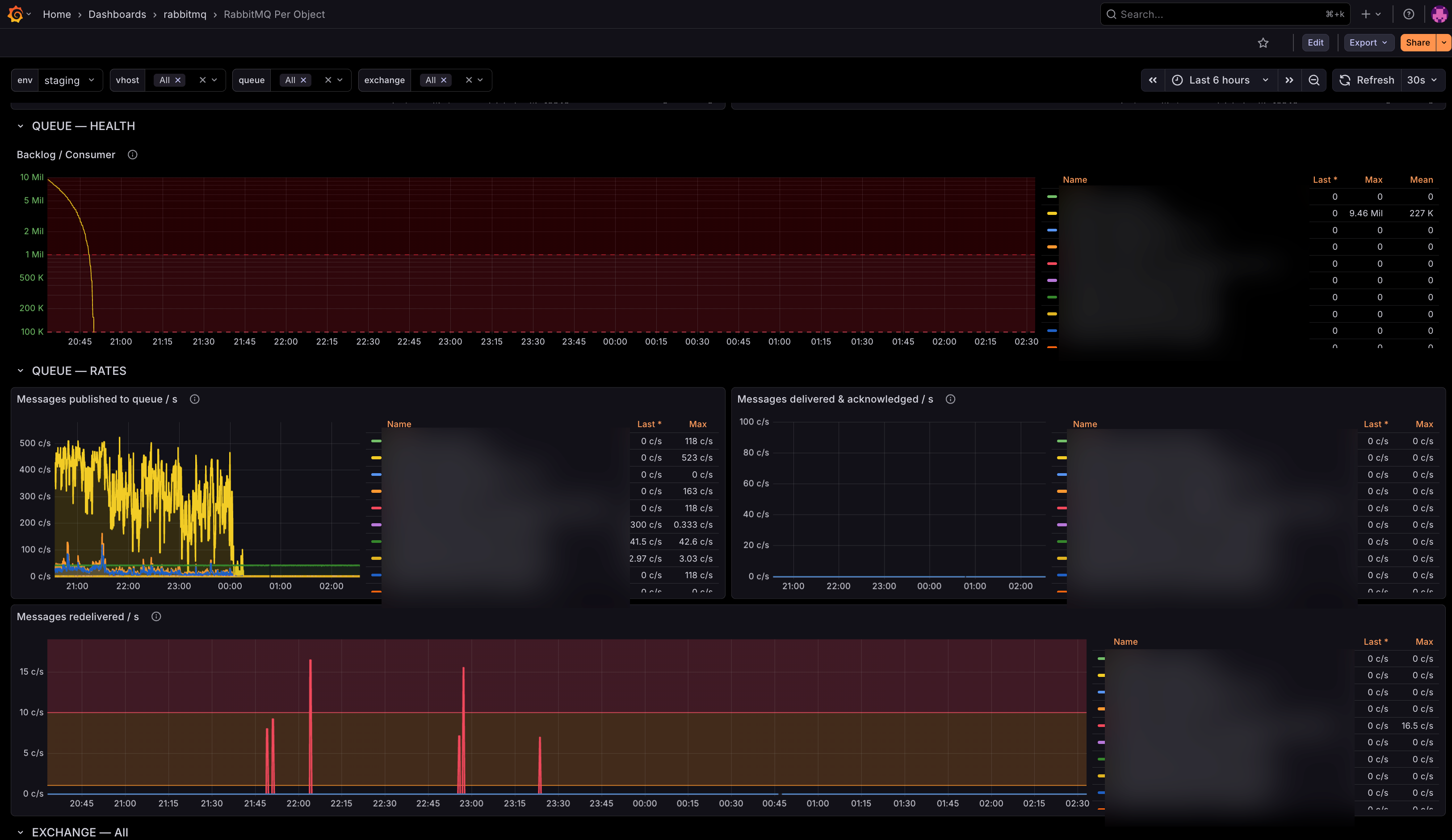This screenshot has height=840, width=1452.
Task: Focus the Search input field
Action: click(1225, 14)
